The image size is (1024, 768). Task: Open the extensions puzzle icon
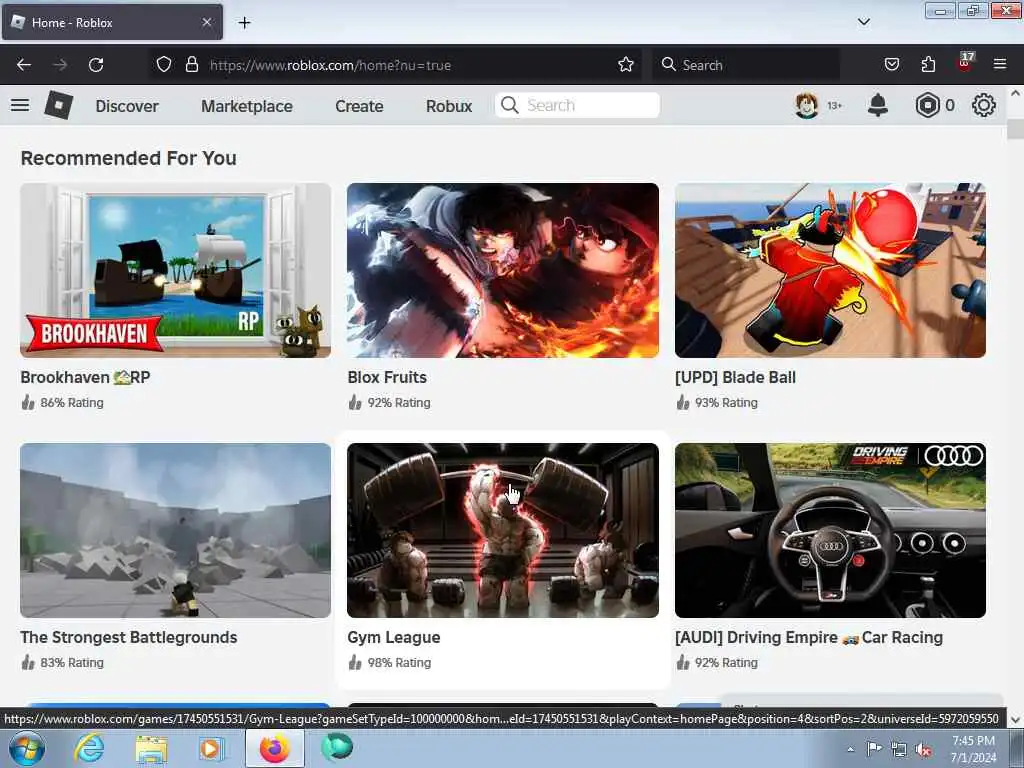pyautogui.click(x=928, y=65)
